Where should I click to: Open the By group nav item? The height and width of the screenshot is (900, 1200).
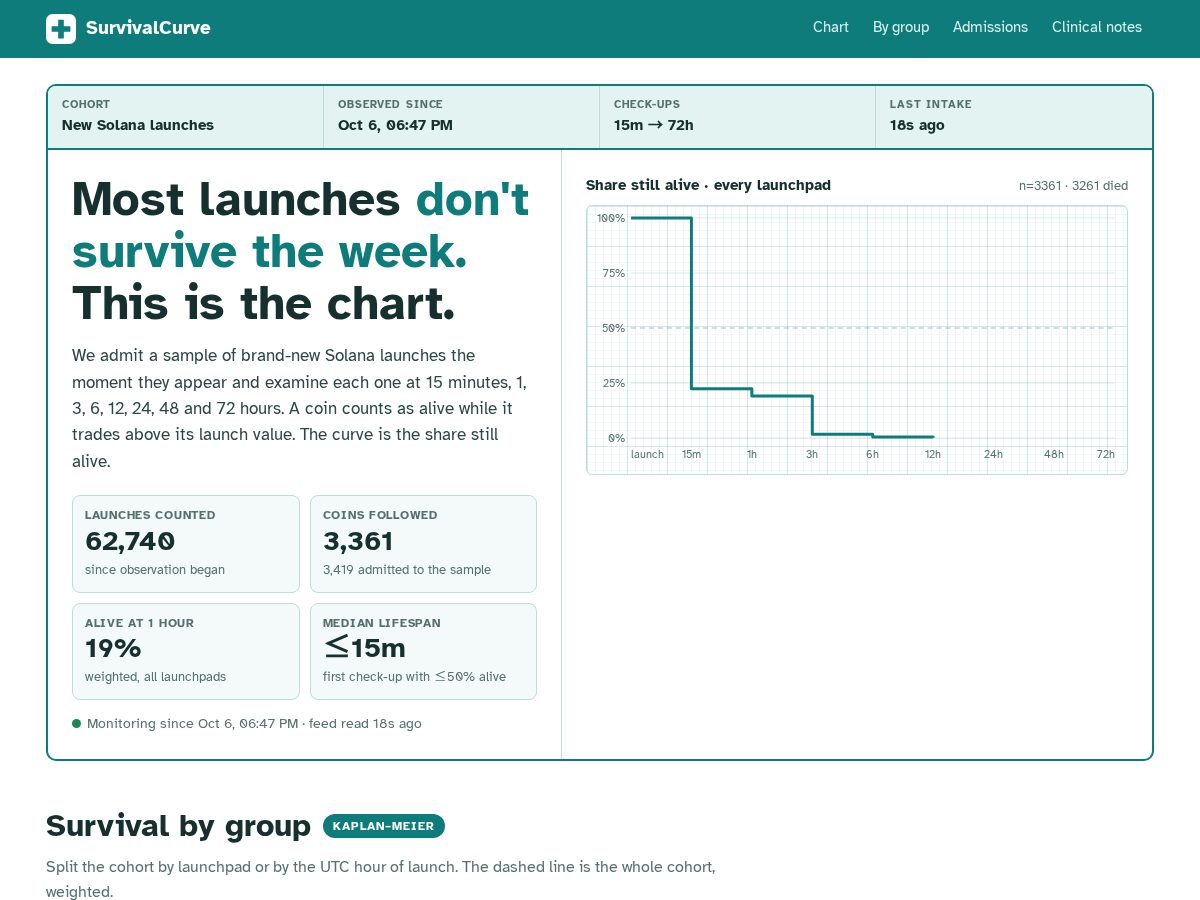point(901,27)
